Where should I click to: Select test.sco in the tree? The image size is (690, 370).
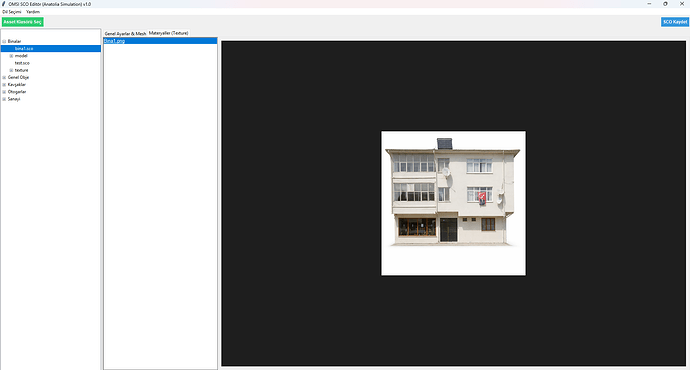tap(22, 63)
